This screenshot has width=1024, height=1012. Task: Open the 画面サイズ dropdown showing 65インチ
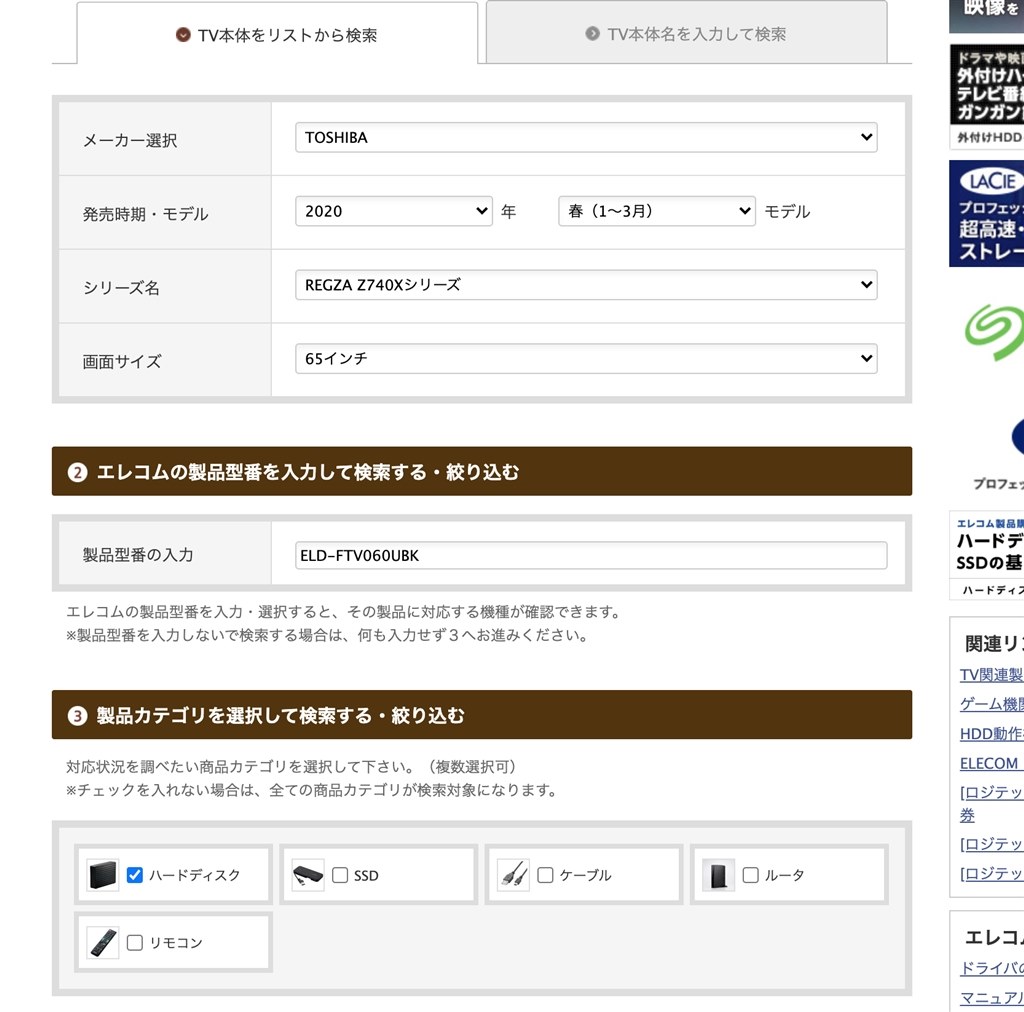(x=586, y=358)
